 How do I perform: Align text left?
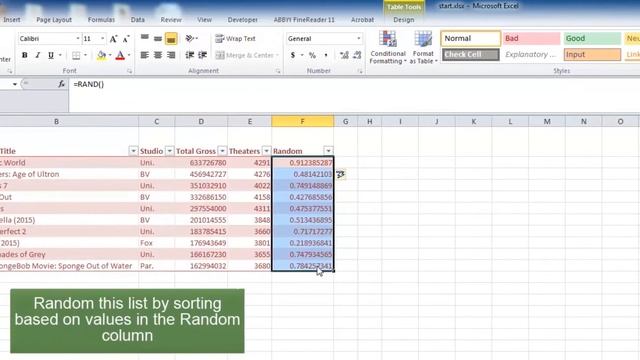pyautogui.click(x=144, y=55)
